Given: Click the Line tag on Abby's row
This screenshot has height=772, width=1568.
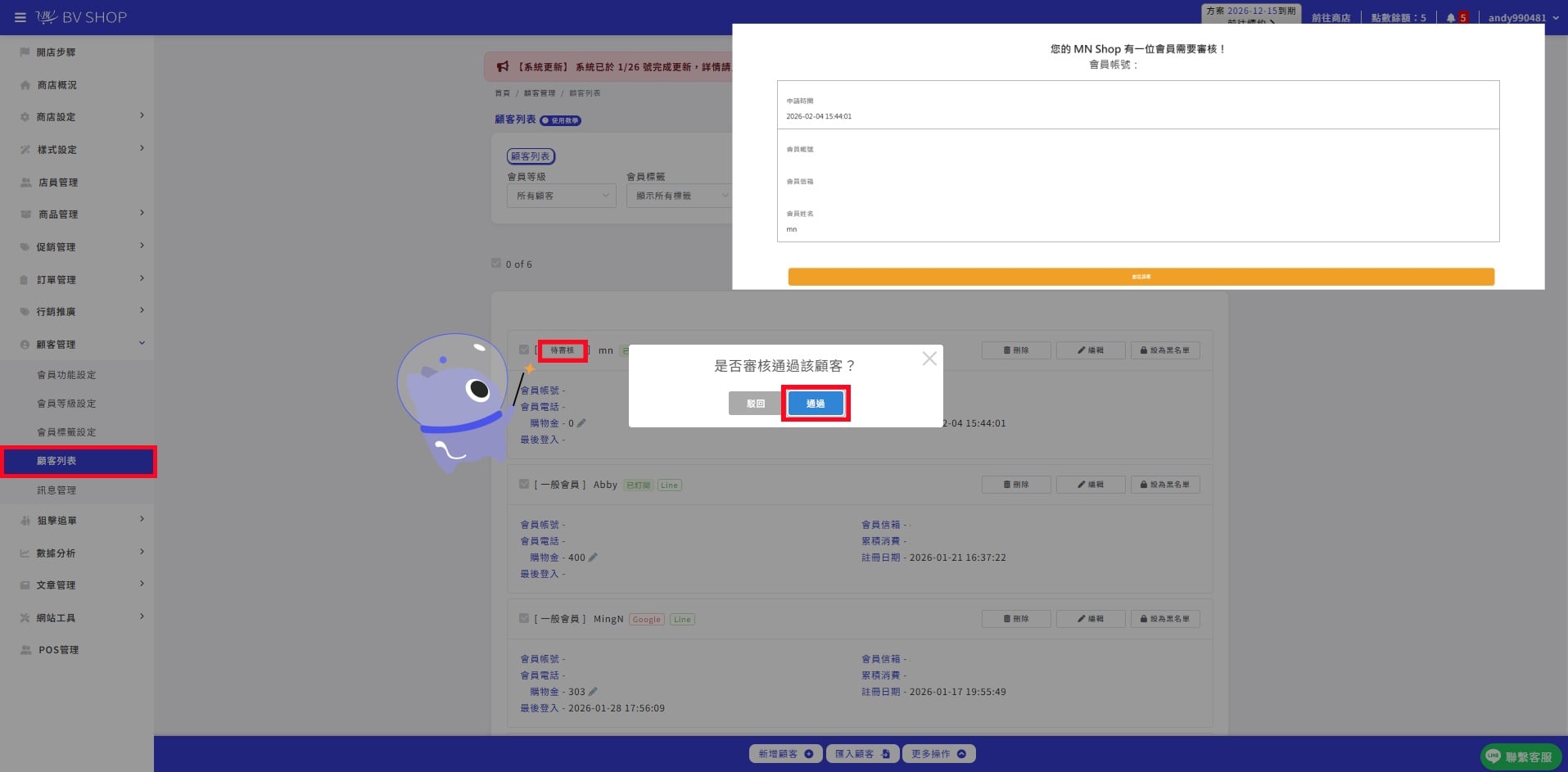Looking at the screenshot, I should [670, 485].
